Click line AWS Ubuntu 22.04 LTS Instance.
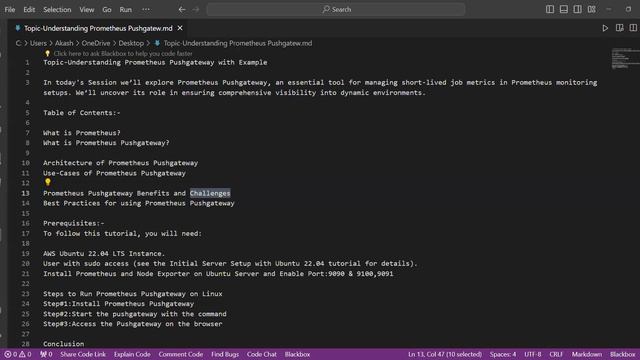The image size is (640, 360). [104, 253]
